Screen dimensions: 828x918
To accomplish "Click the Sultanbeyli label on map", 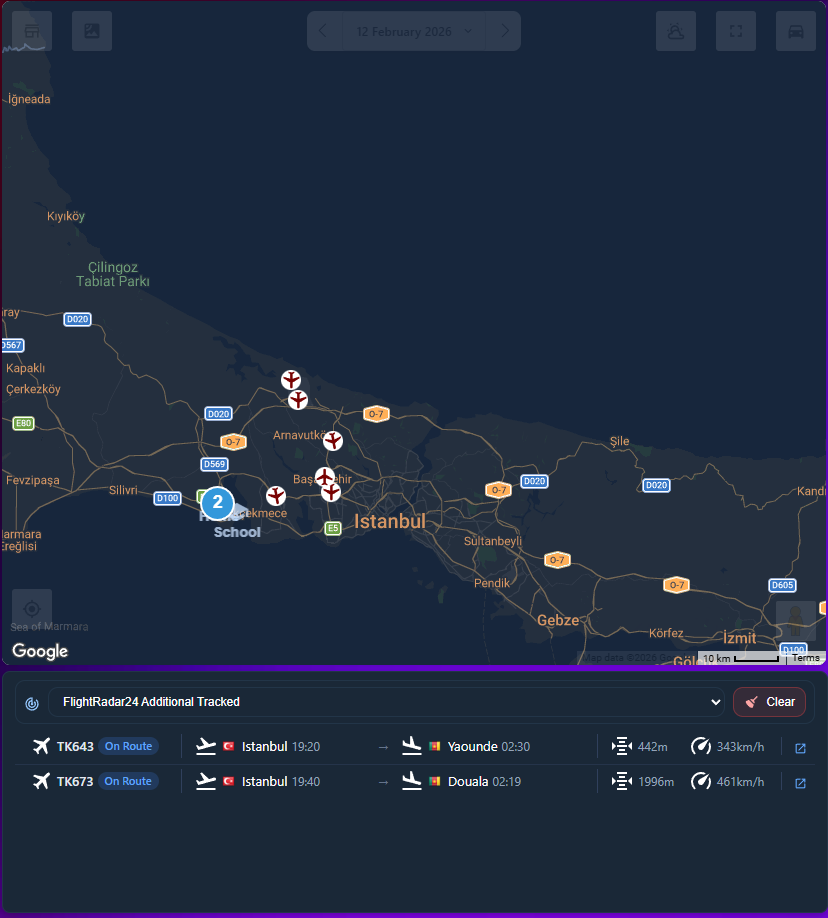I will coord(492,541).
